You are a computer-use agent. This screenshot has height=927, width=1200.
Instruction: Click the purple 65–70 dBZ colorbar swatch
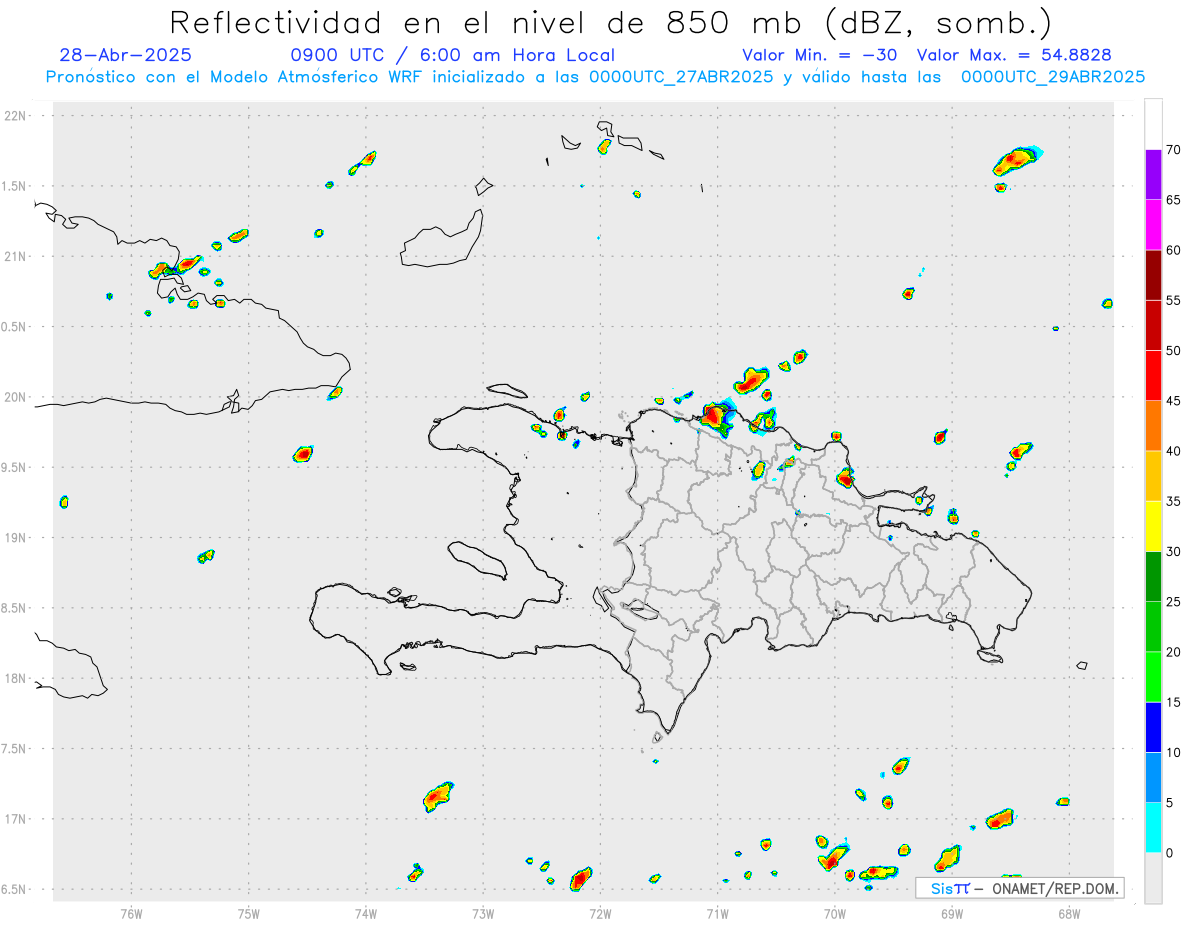tap(1154, 175)
